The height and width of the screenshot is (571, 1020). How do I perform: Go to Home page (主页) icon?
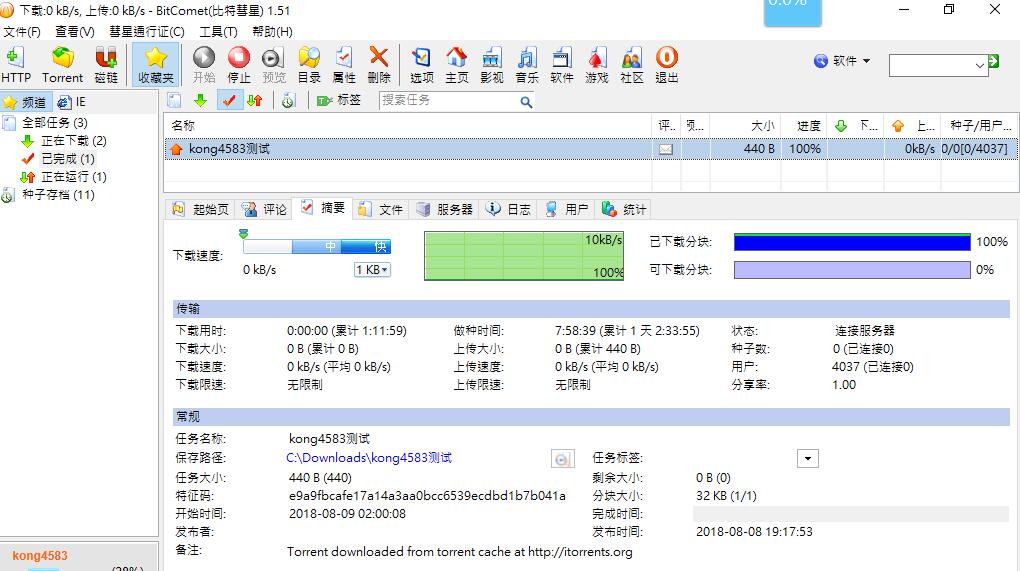[457, 65]
